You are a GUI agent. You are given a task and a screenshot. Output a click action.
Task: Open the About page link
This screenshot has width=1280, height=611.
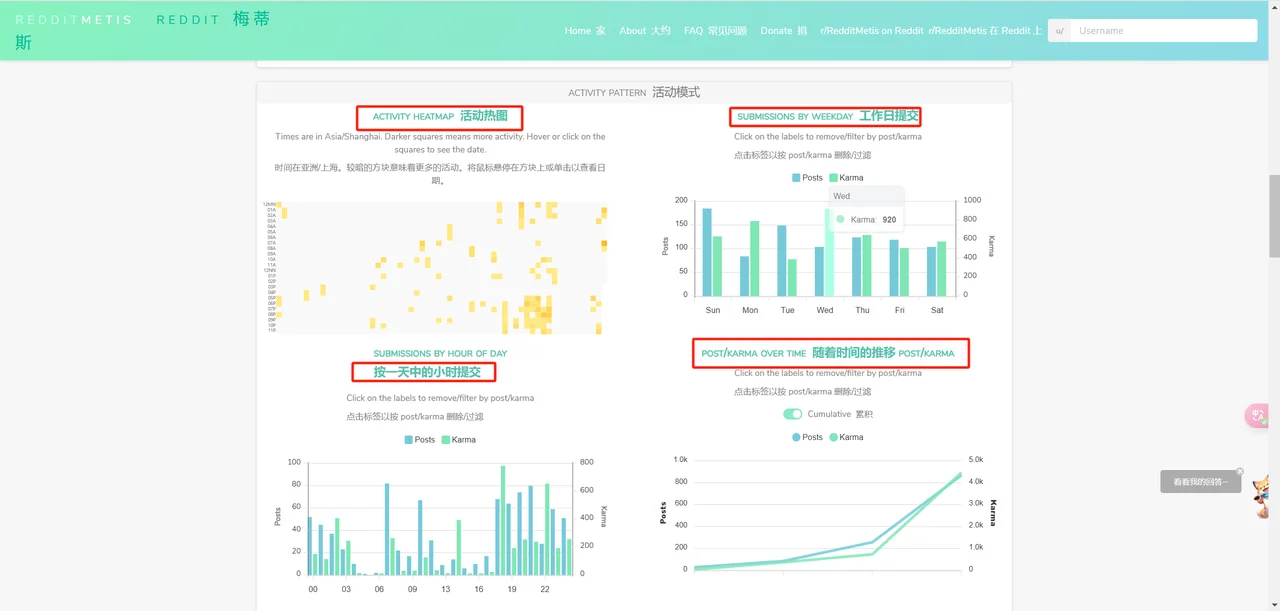tap(645, 31)
